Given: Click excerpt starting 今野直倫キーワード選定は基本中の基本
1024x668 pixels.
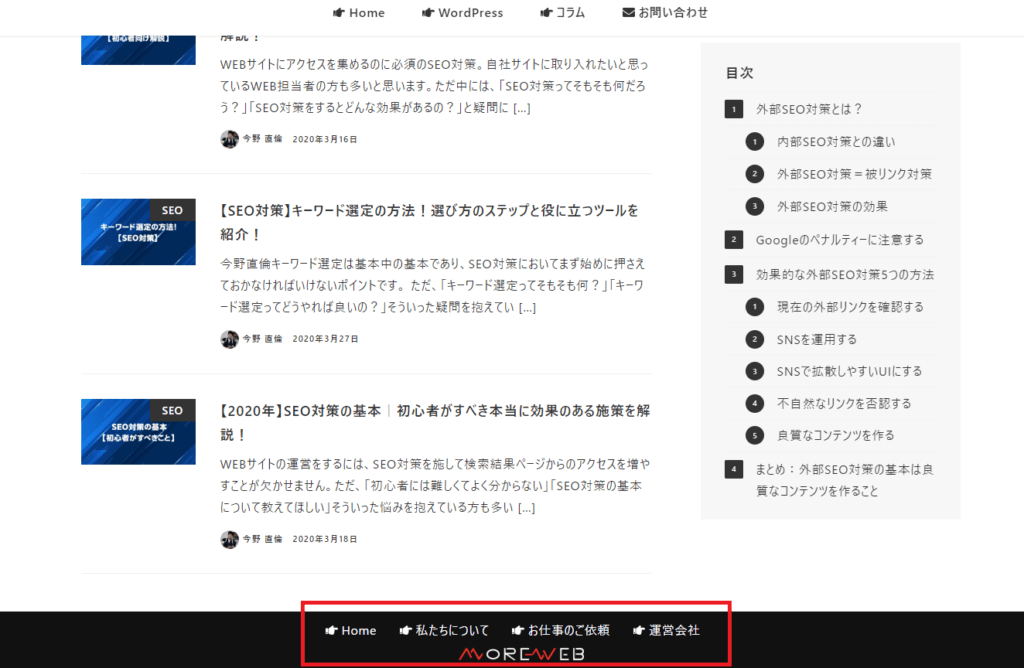Looking at the screenshot, I should [x=432, y=285].
